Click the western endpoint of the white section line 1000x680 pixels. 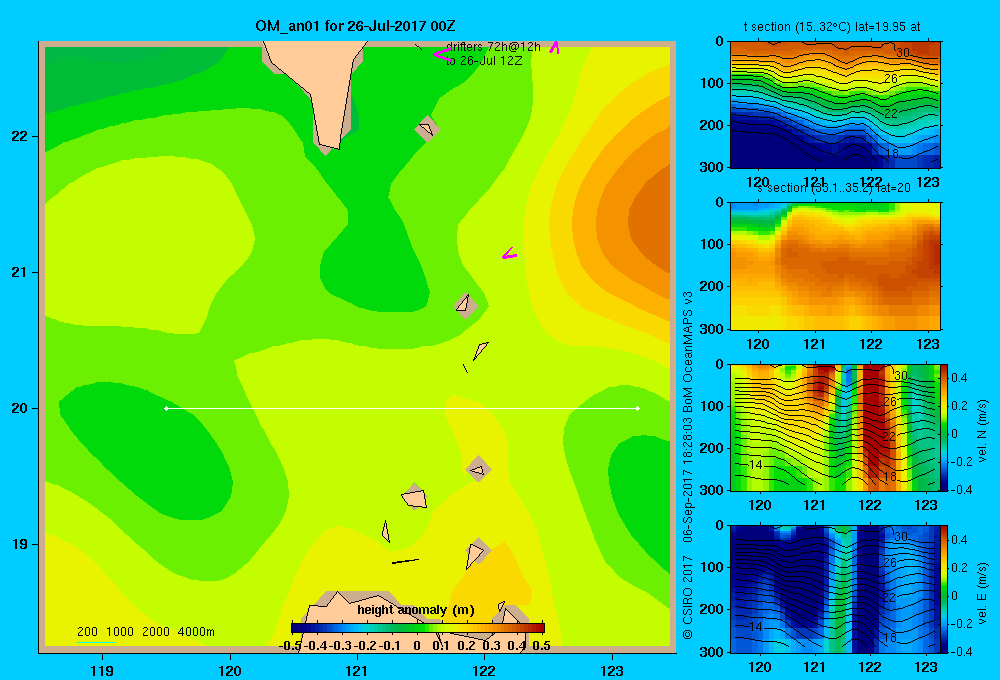(166, 408)
